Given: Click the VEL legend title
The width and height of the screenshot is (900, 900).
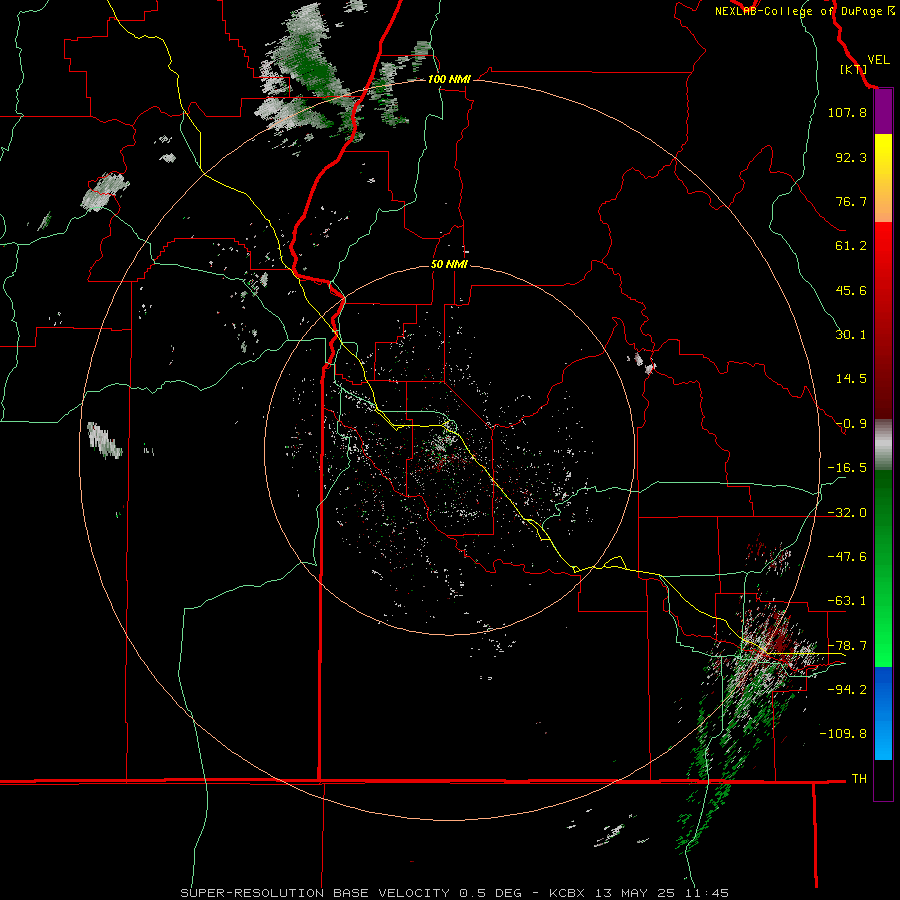Looking at the screenshot, I should 878,60.
